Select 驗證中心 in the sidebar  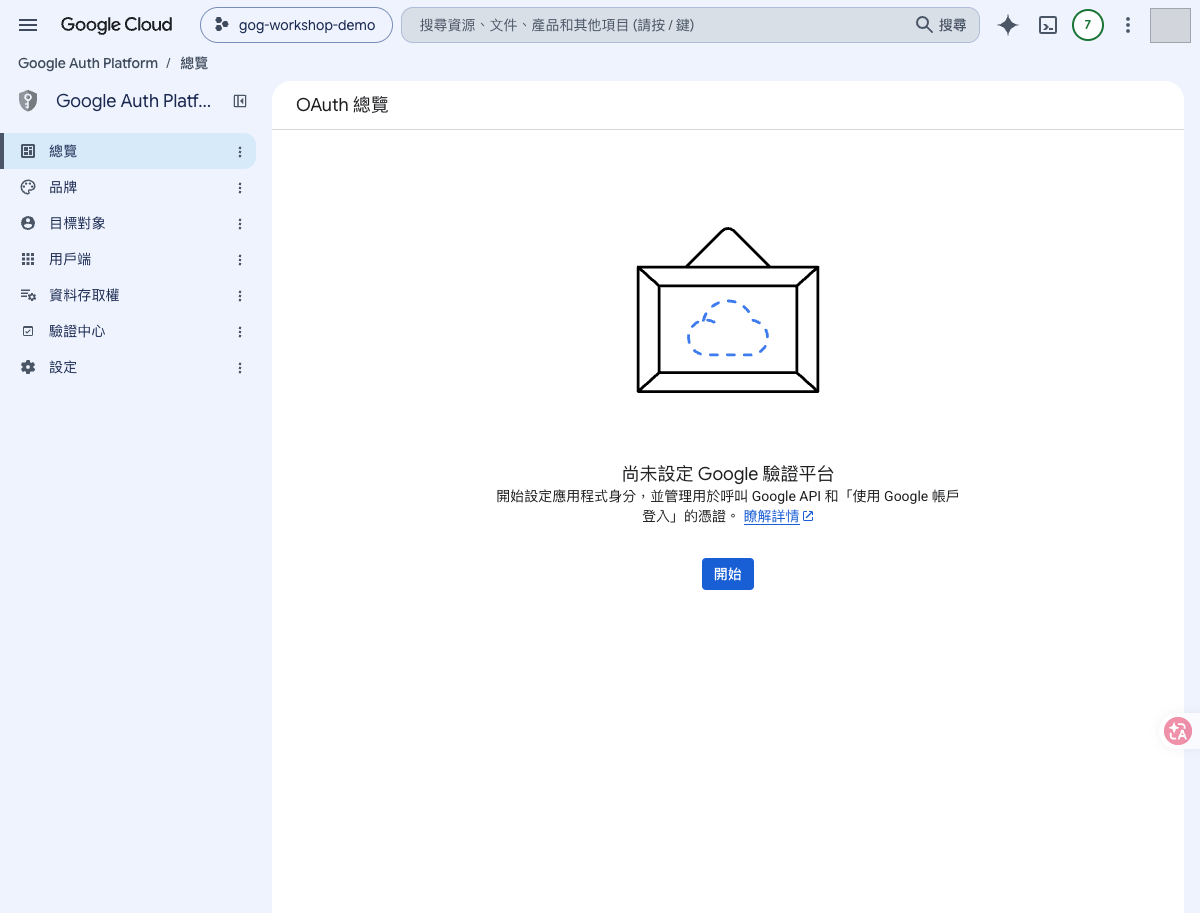coord(128,331)
